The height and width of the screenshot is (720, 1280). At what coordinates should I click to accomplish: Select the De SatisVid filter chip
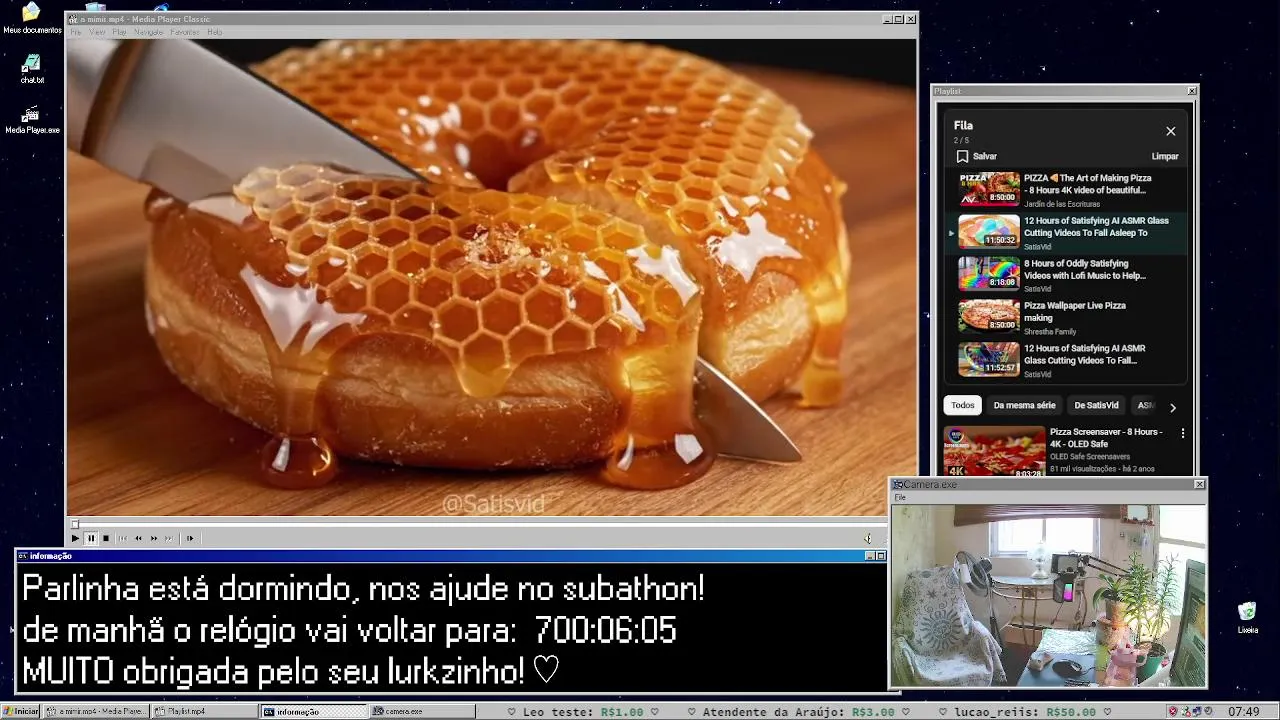point(1096,405)
